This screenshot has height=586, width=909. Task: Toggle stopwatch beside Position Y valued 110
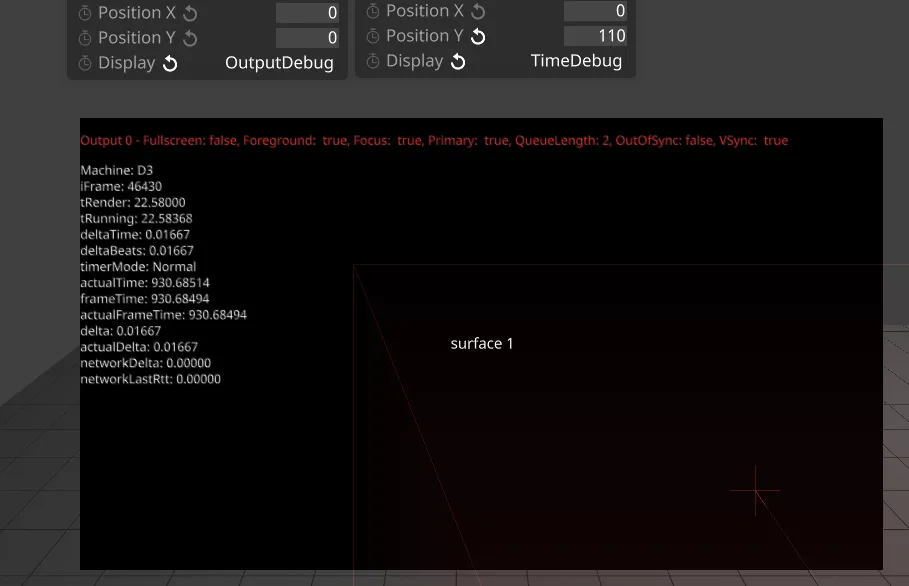372,36
